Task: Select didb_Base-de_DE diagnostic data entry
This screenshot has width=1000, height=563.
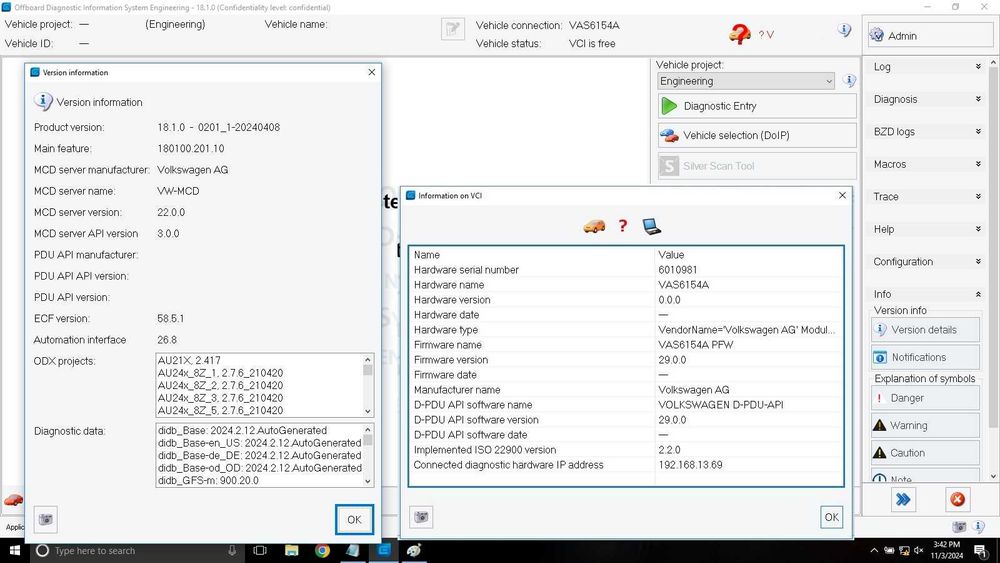Action: (260, 455)
